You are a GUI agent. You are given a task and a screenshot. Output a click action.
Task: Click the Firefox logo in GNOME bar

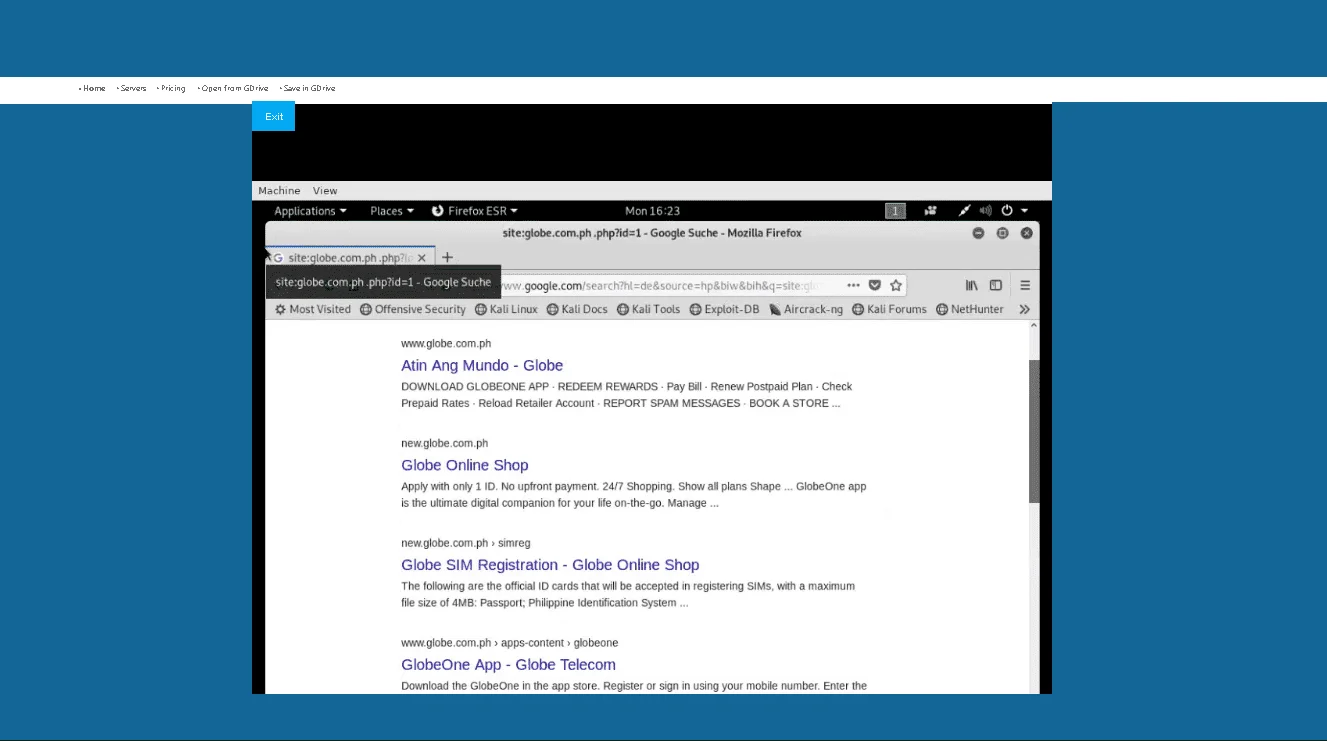pyautogui.click(x=438, y=211)
